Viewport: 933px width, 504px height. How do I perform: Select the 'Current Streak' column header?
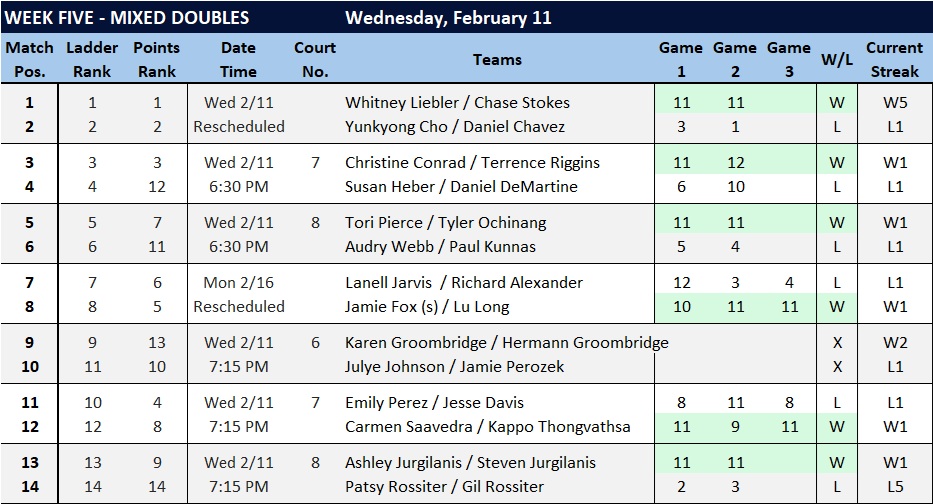pos(894,59)
